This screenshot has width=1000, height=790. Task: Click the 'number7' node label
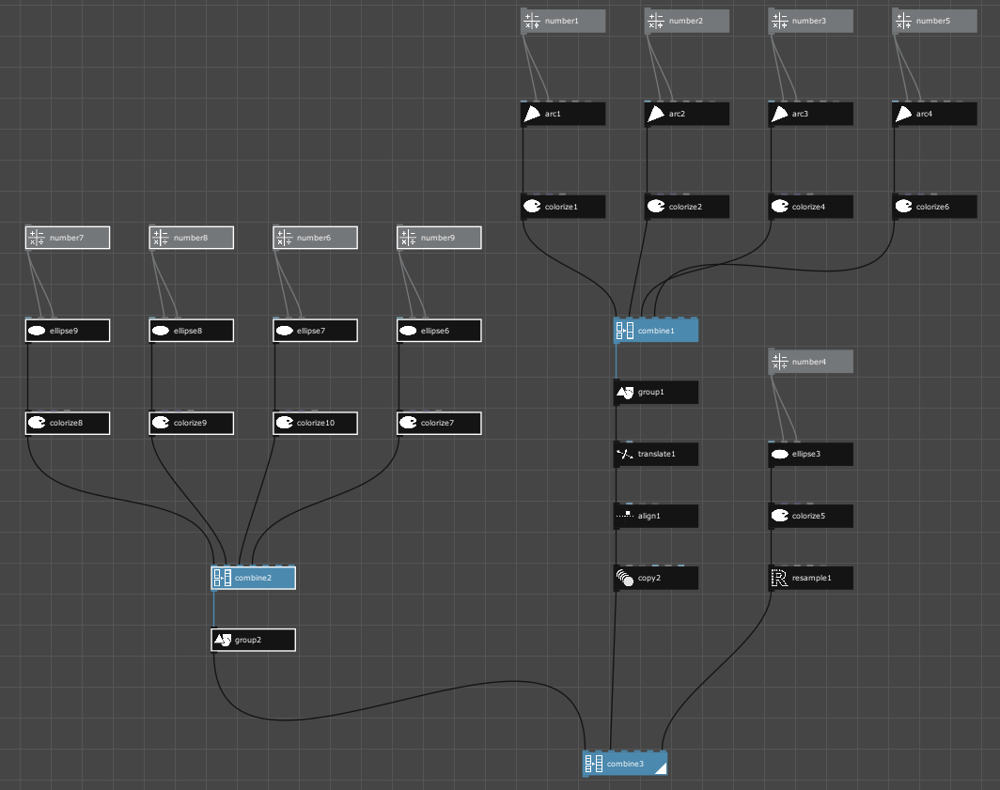point(66,238)
